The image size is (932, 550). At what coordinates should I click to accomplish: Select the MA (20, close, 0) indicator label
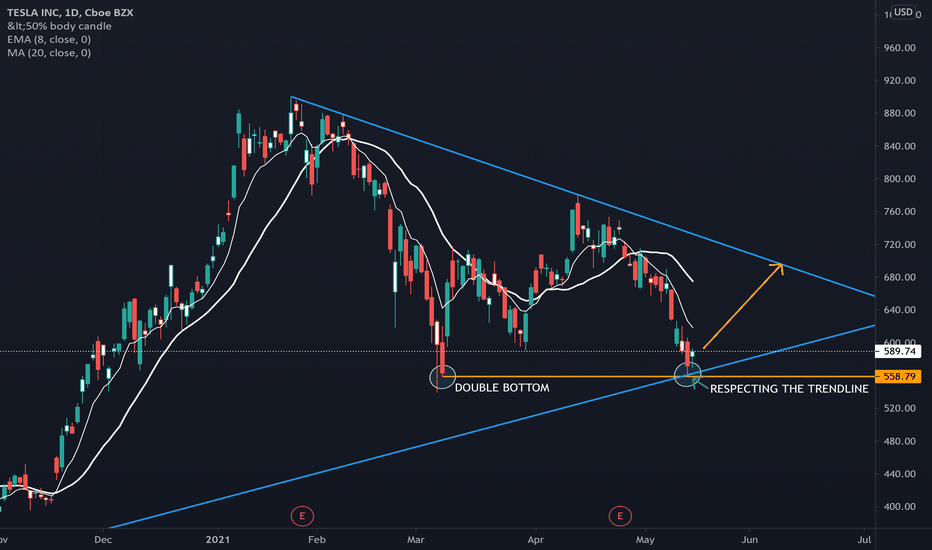(49, 53)
